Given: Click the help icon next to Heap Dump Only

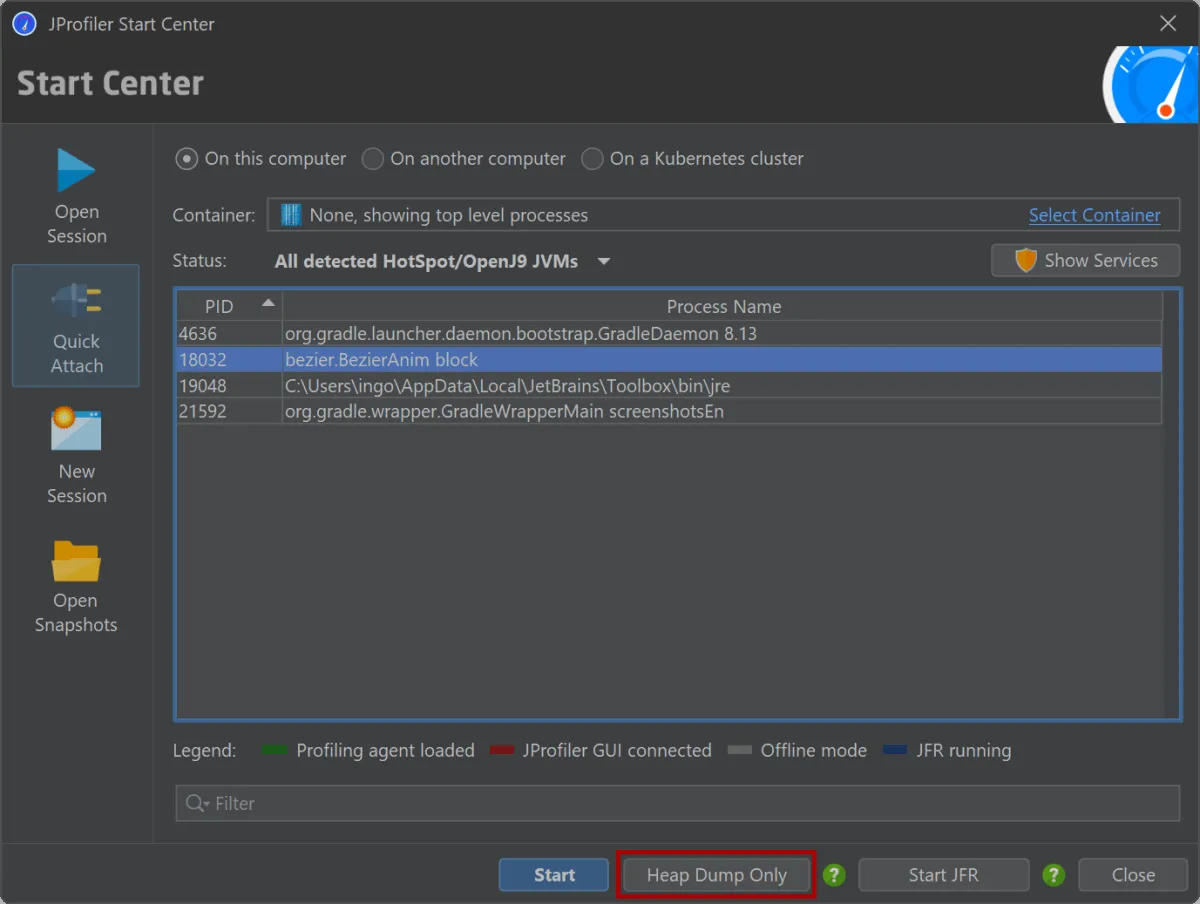Looking at the screenshot, I should (834, 875).
